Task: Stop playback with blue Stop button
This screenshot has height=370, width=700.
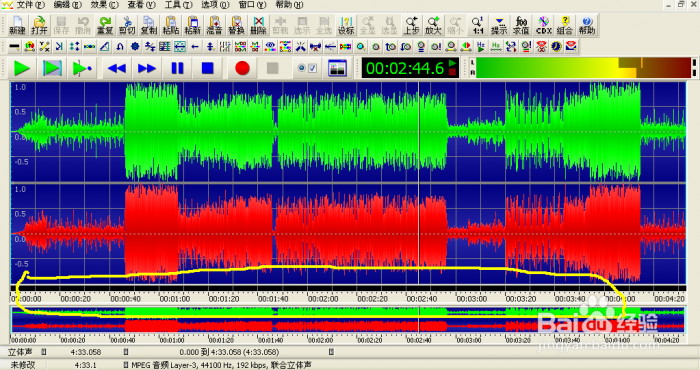Action: pos(208,68)
